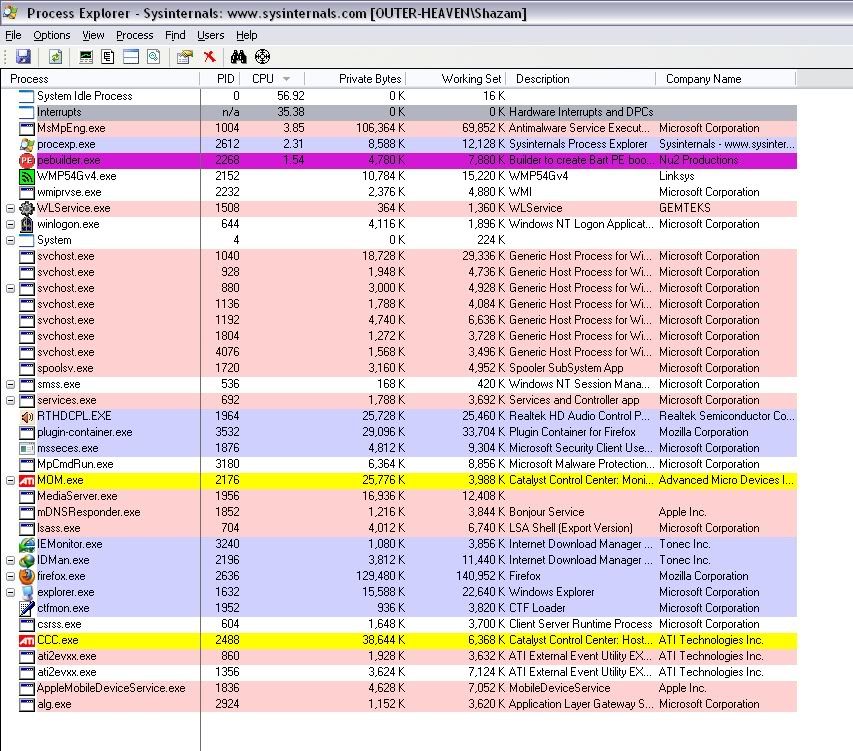This screenshot has height=751, width=853.
Task: Click the IEMonitor.exe icon
Action: point(27,544)
